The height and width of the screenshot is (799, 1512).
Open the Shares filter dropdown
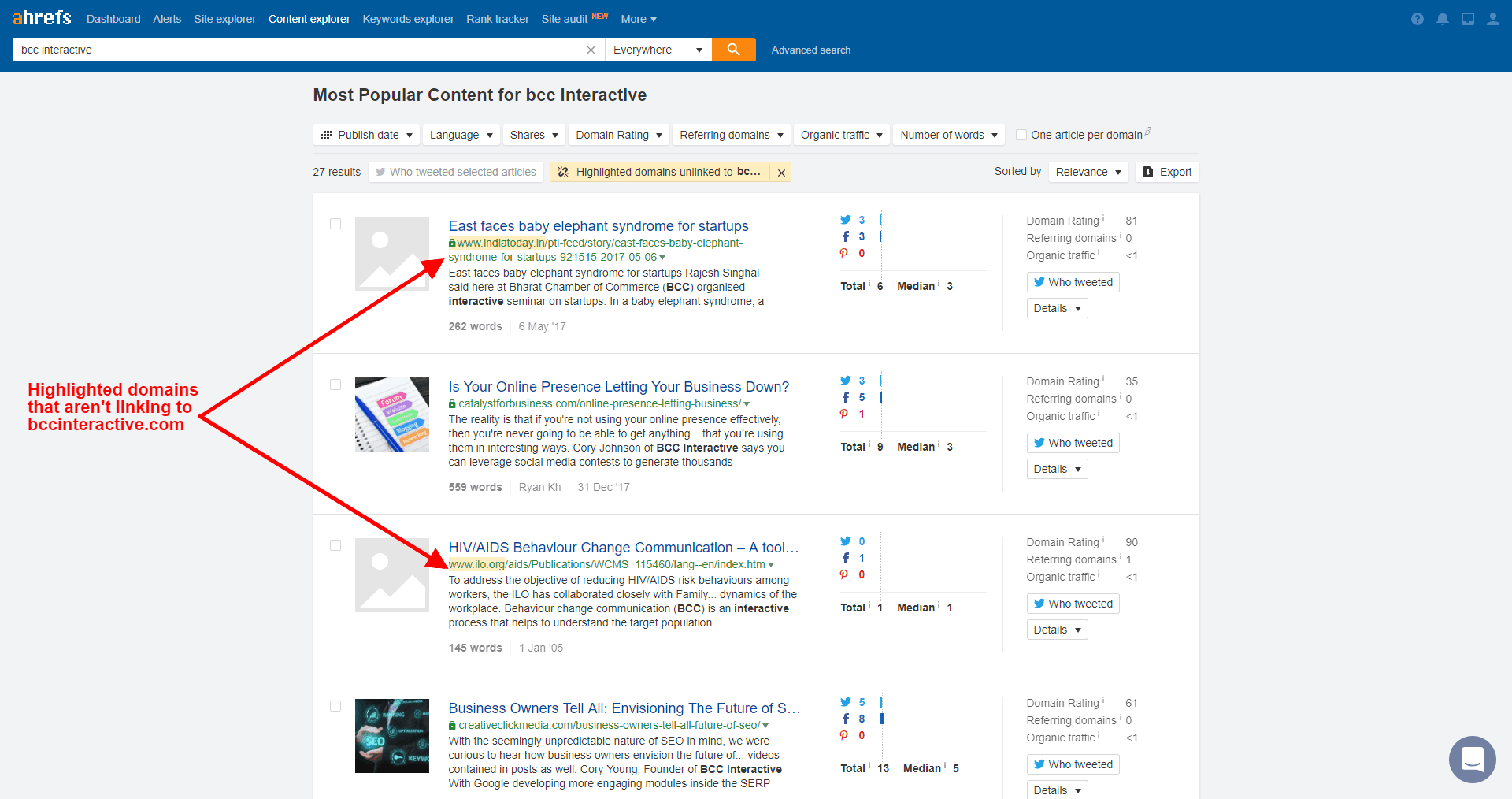click(534, 135)
